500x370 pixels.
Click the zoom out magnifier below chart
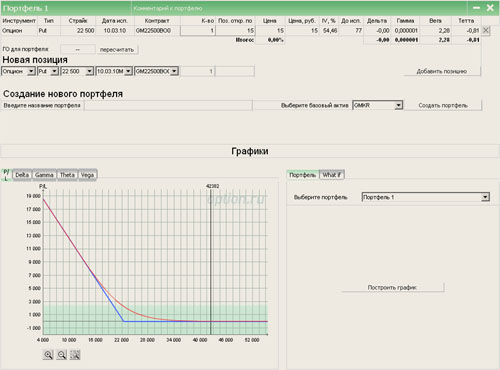(61, 355)
